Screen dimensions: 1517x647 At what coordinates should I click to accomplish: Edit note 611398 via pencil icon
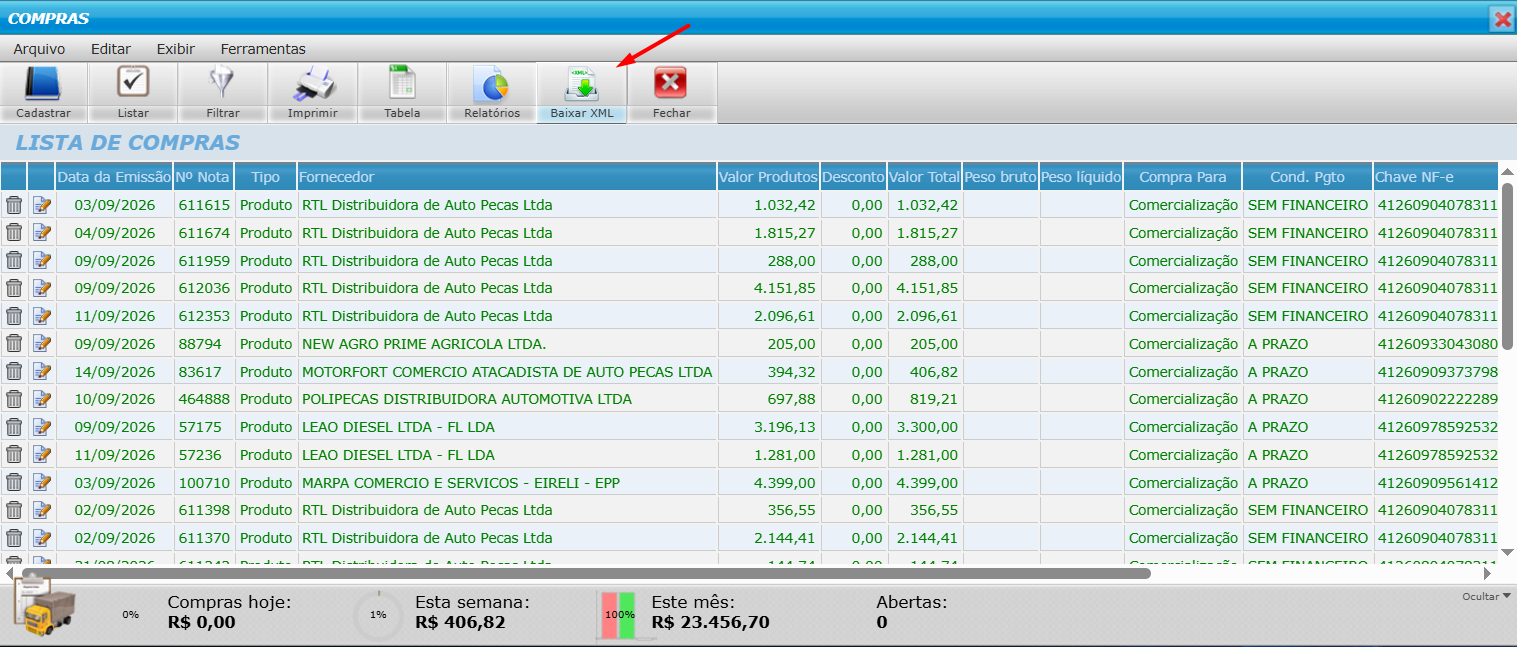pyautogui.click(x=41, y=510)
